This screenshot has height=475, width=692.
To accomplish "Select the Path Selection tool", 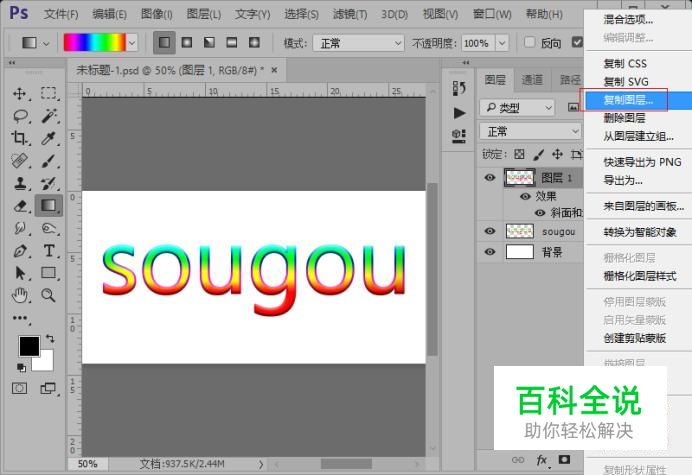I will pyautogui.click(x=20, y=273).
